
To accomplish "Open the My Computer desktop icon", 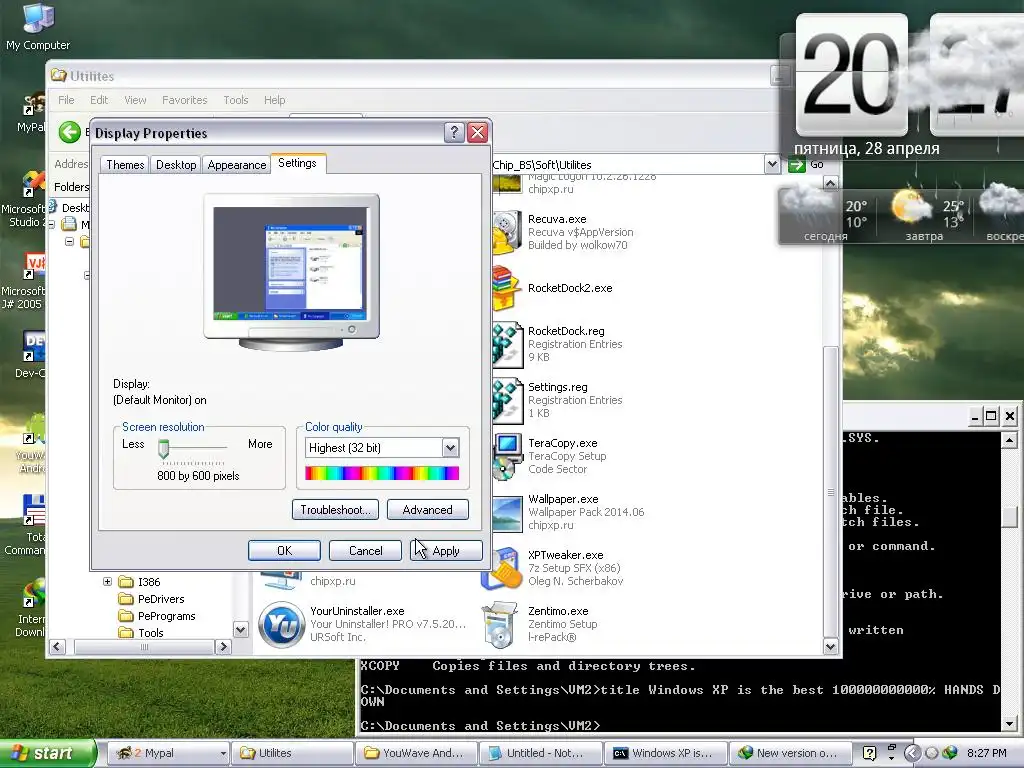I will [38, 27].
